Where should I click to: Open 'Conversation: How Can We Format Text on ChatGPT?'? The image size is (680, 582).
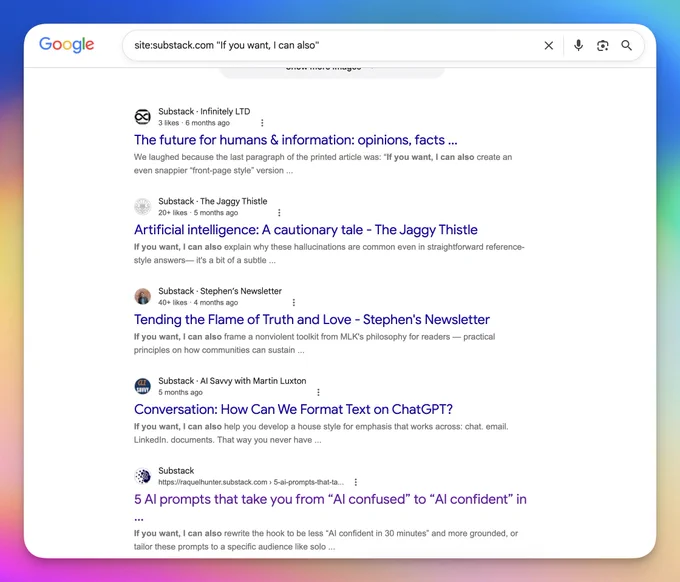(x=293, y=409)
